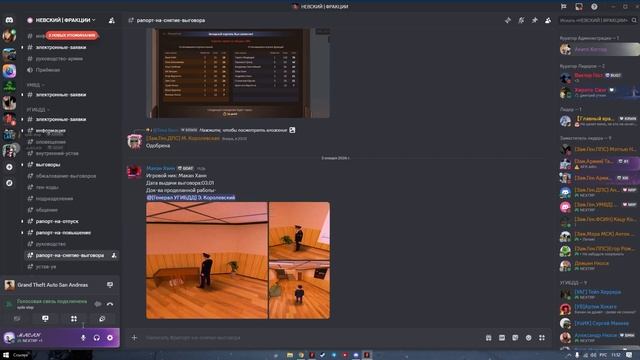Open the table screenshot attachment image
The image size is (640, 360).
point(238,73)
